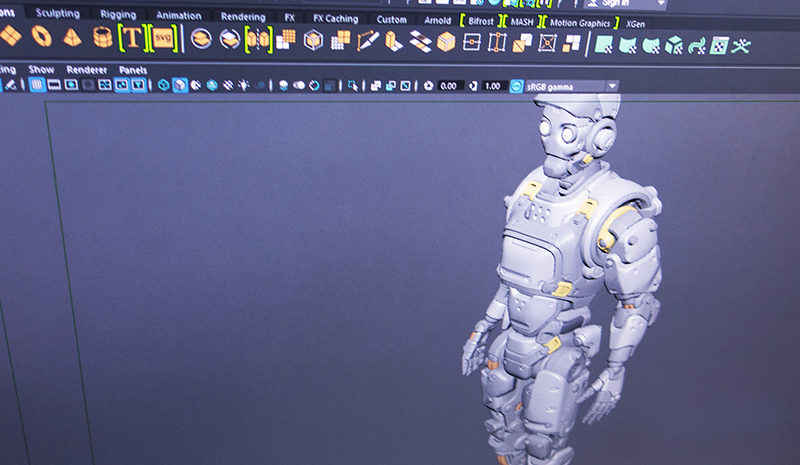The image size is (800, 465).
Task: Click the exposure reset icon beside 0.00
Action: click(x=429, y=86)
